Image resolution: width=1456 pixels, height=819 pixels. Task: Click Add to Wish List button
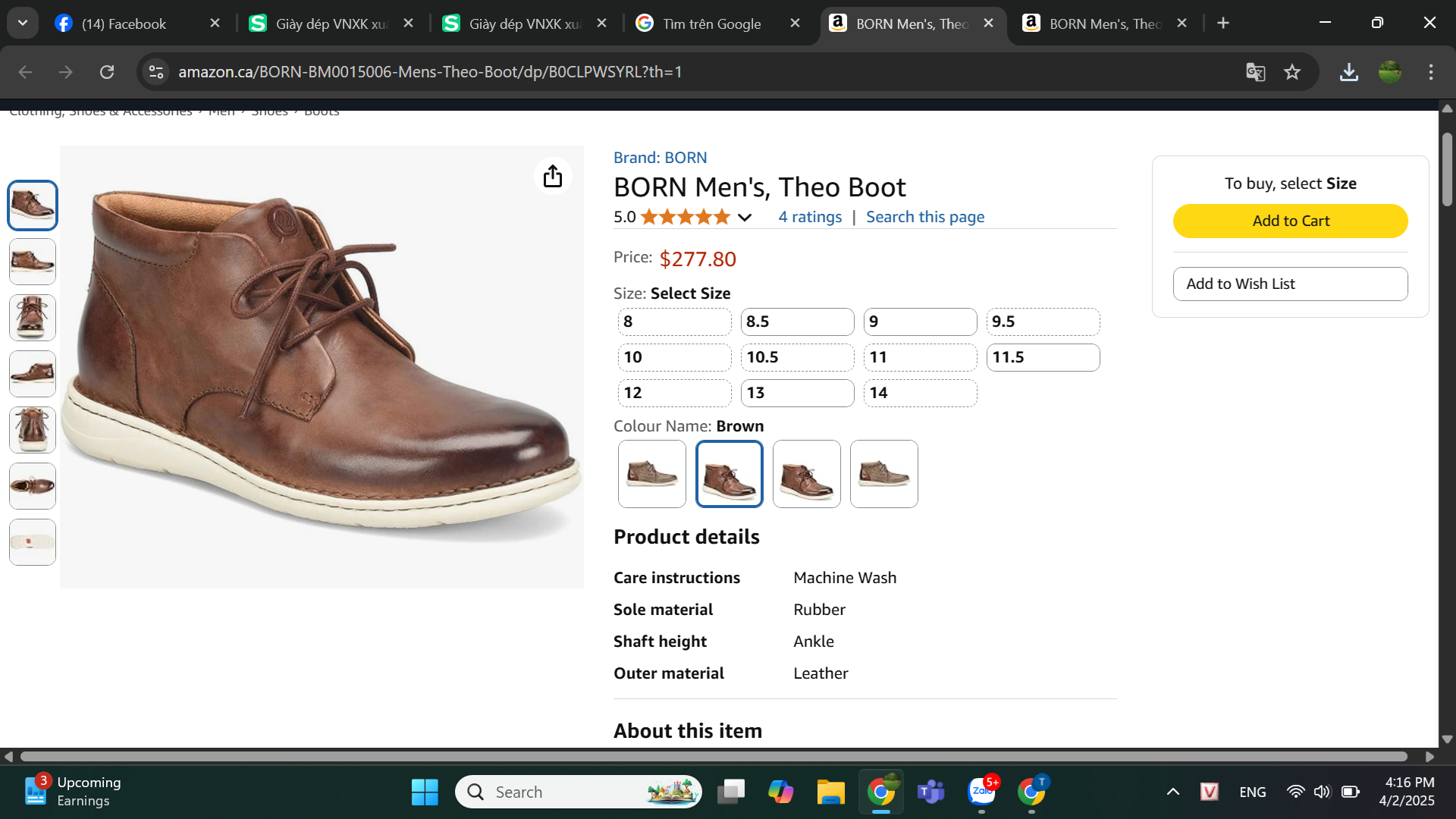(1291, 284)
